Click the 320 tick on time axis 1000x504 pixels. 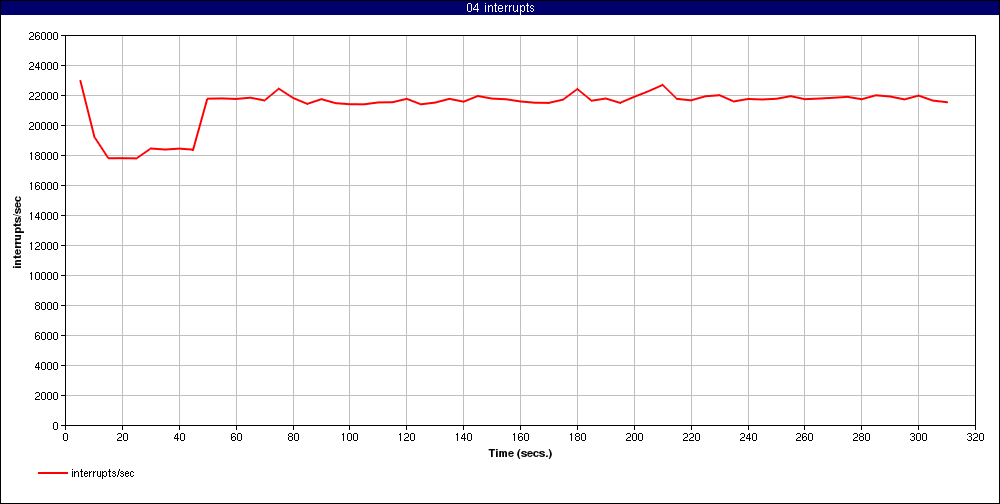975,438
